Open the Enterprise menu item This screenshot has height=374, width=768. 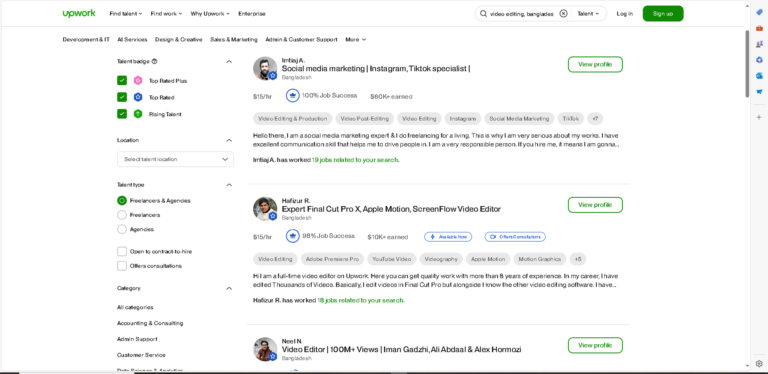252,14
